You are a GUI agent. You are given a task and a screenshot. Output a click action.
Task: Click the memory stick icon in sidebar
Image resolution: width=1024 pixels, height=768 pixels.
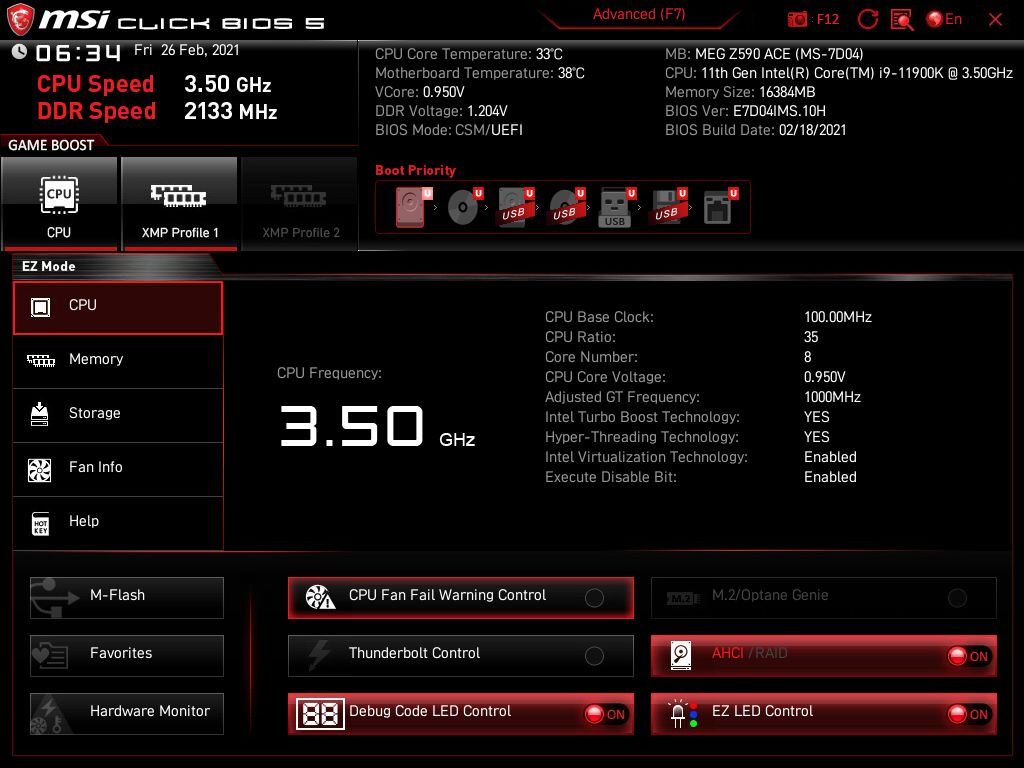coord(40,360)
